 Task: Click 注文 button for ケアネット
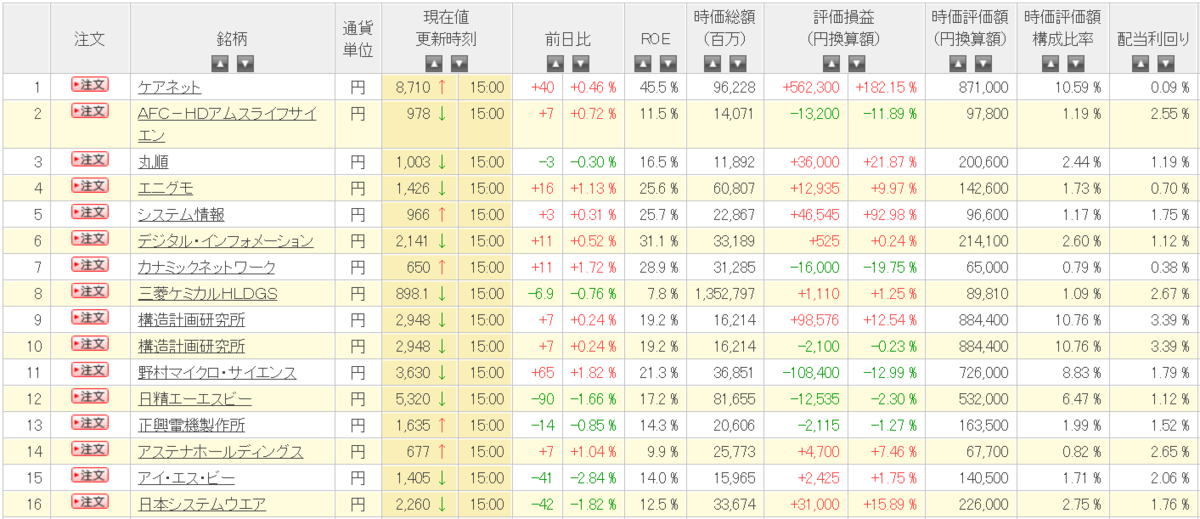(90, 86)
